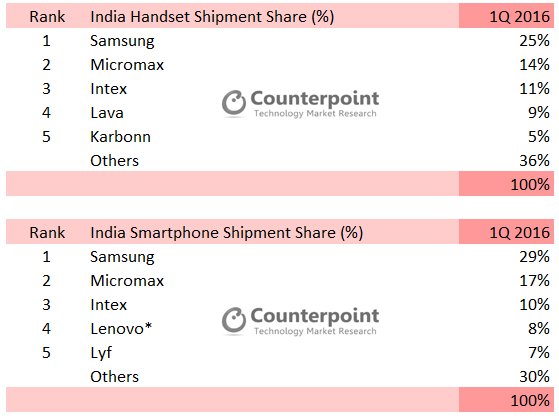Click the 25% Samsung handset share value

[534, 41]
